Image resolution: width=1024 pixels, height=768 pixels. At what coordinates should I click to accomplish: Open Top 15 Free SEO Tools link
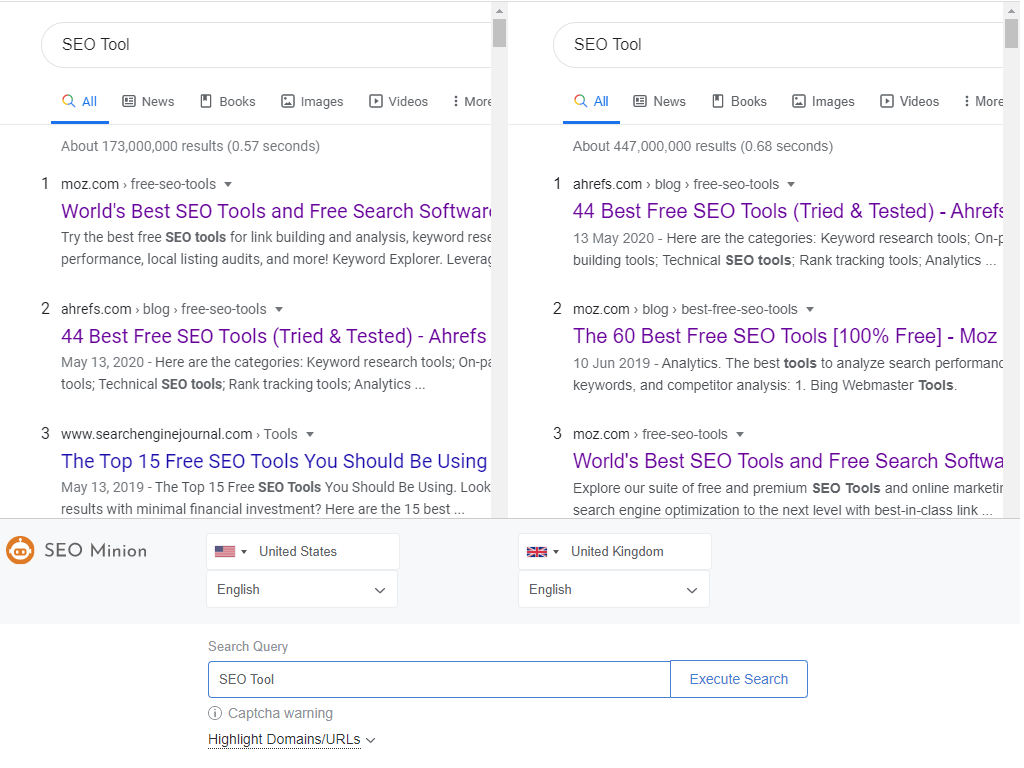point(274,461)
